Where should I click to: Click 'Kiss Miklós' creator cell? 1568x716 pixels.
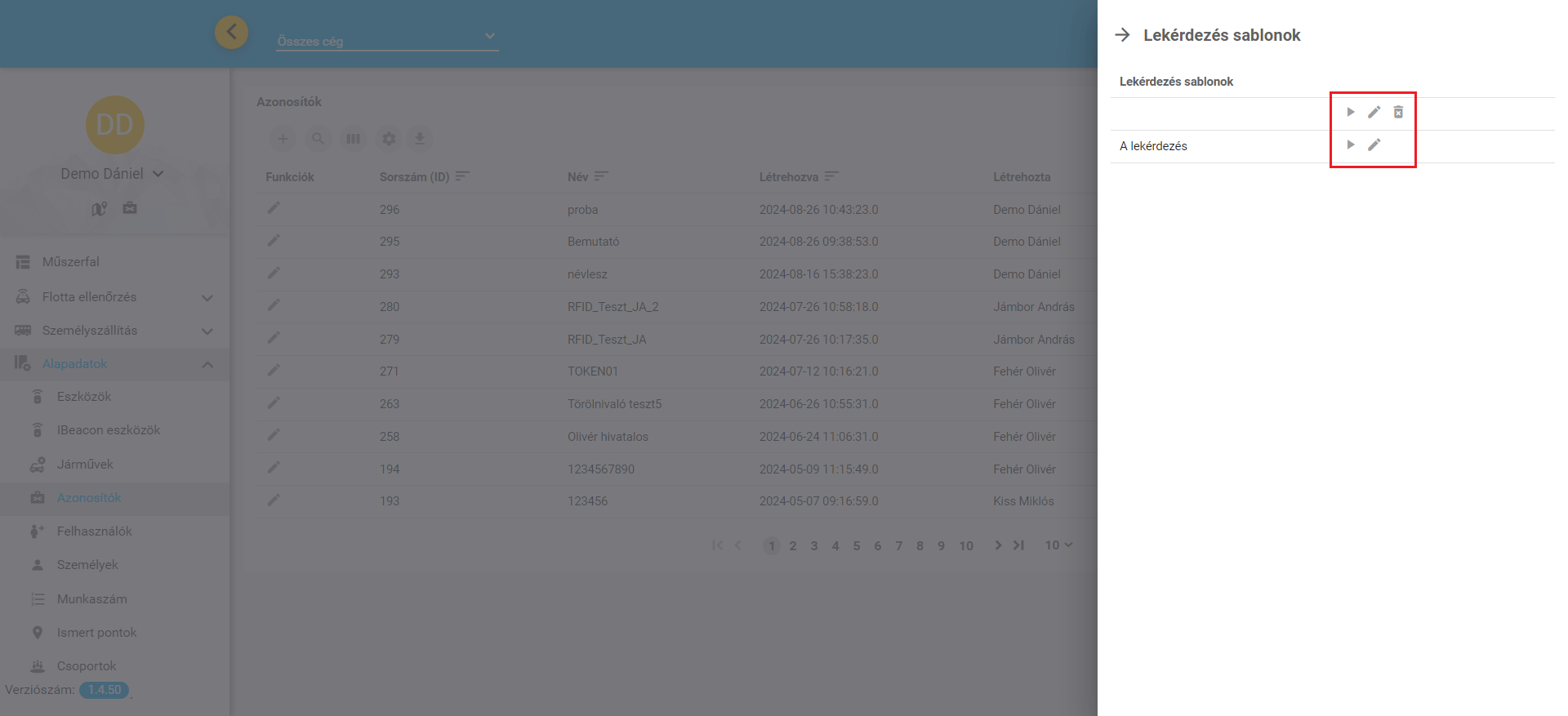1023,501
